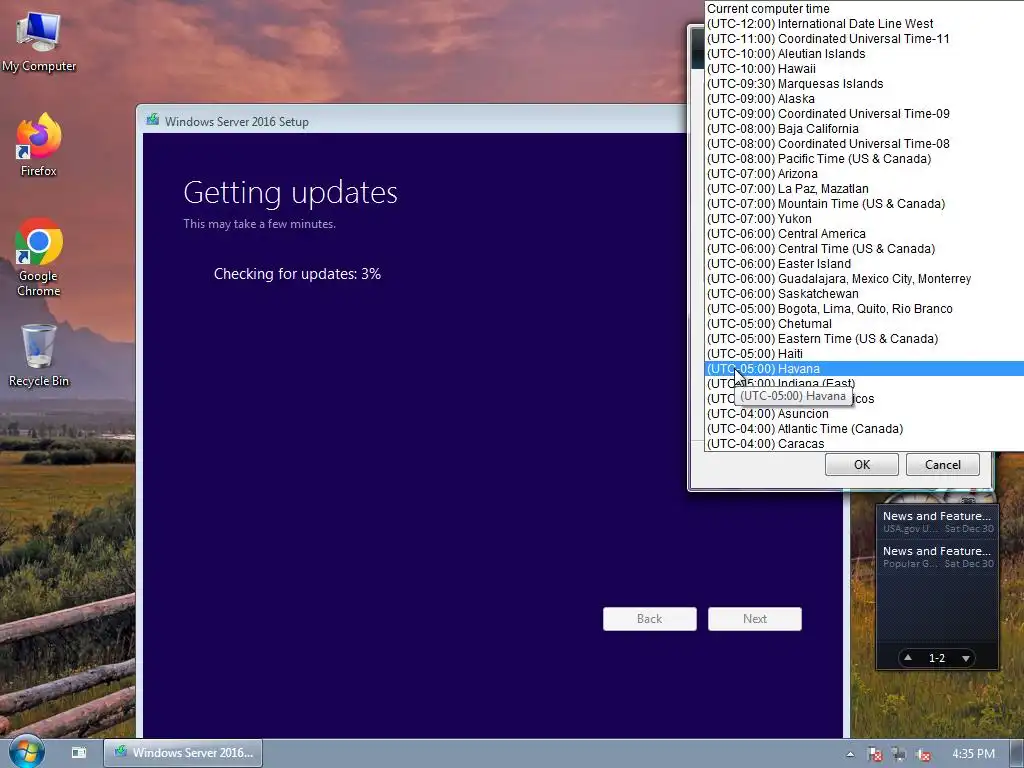Pick Aleutian Islands time zone
Viewport: 1024px width, 768px height.
(865, 54)
